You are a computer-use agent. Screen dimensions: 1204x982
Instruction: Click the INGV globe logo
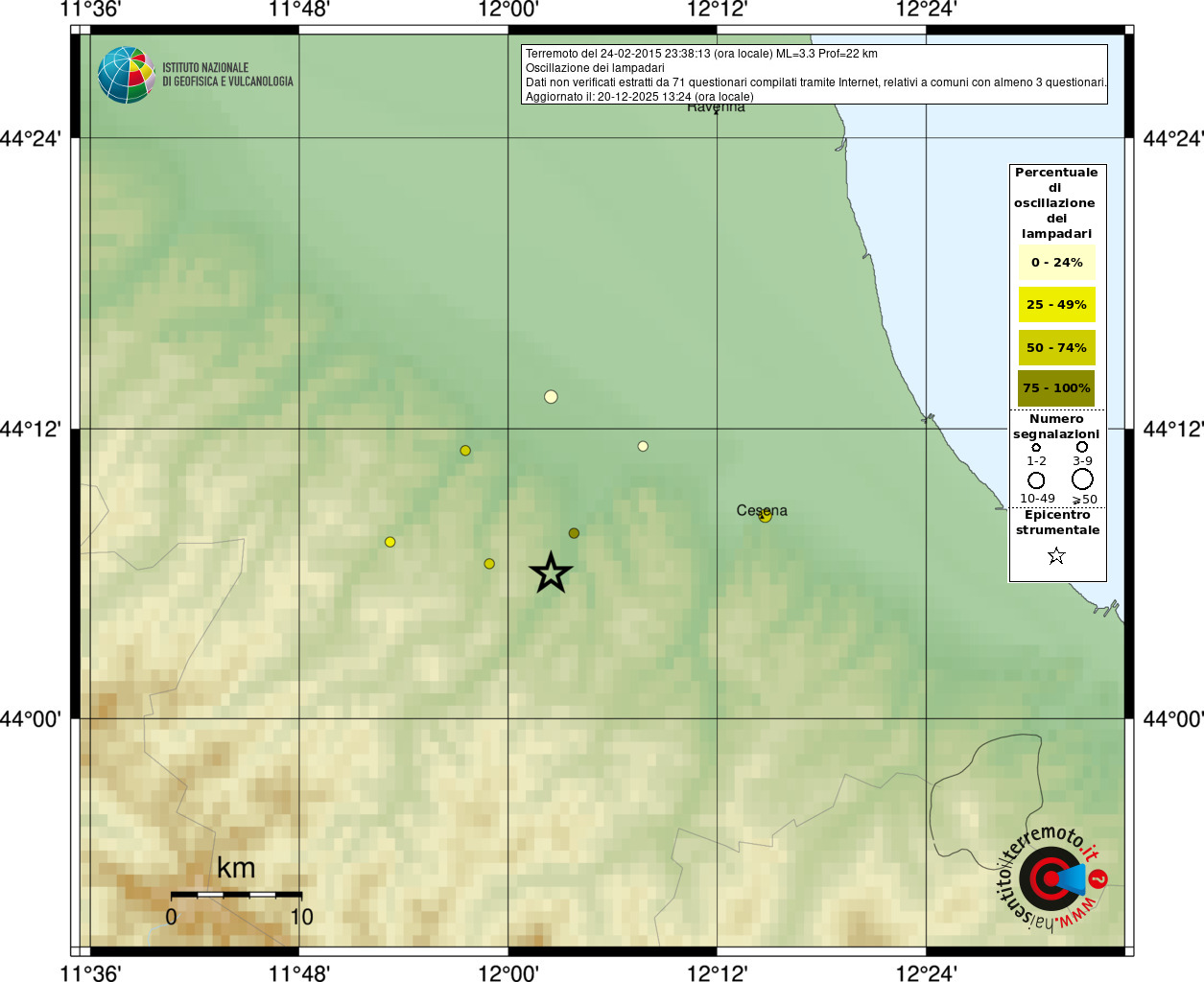click(126, 75)
